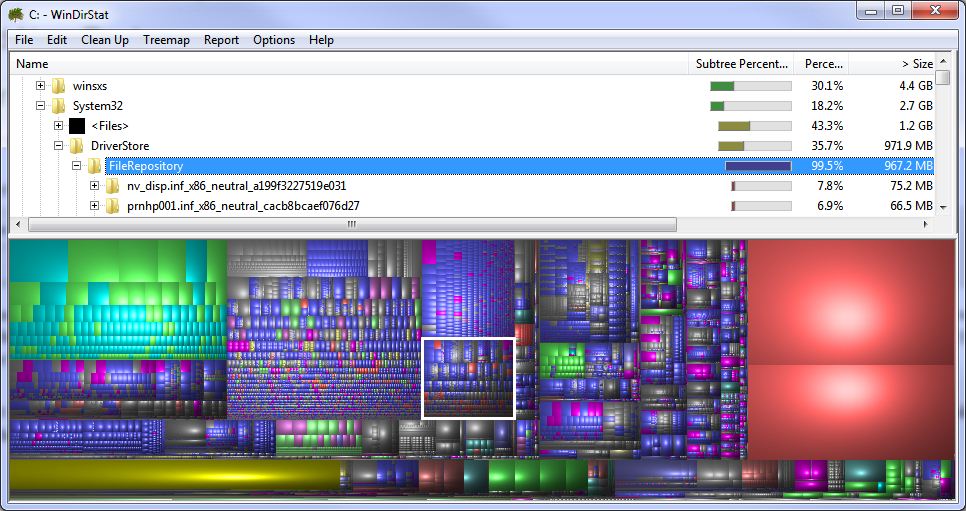Click the large red block in treemap
Viewport: 966px width, 511px height.
(851, 302)
